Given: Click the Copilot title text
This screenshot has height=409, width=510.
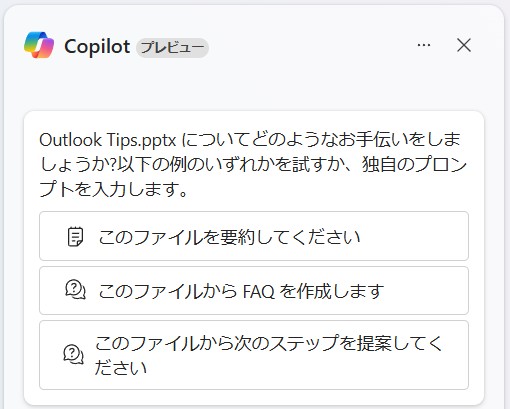Looking at the screenshot, I should pyautogui.click(x=97, y=46).
